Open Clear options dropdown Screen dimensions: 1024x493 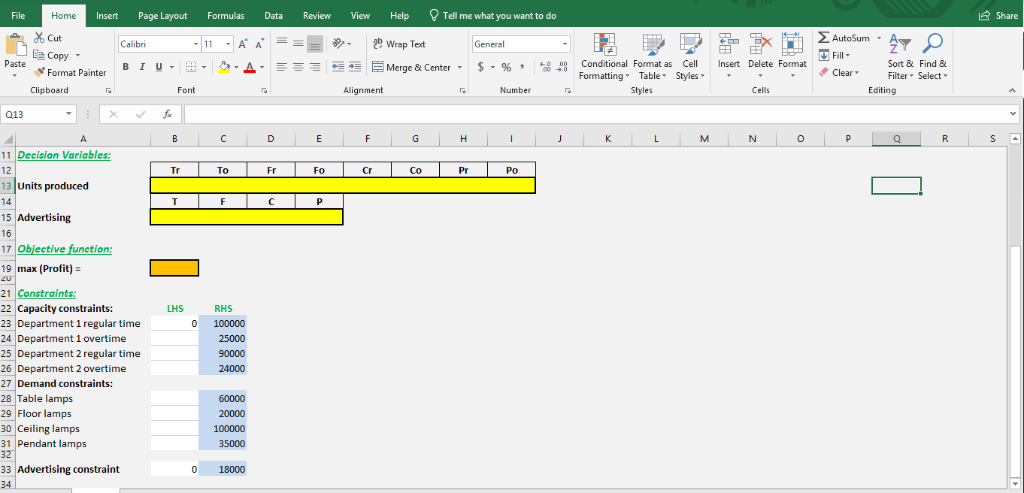click(x=839, y=72)
